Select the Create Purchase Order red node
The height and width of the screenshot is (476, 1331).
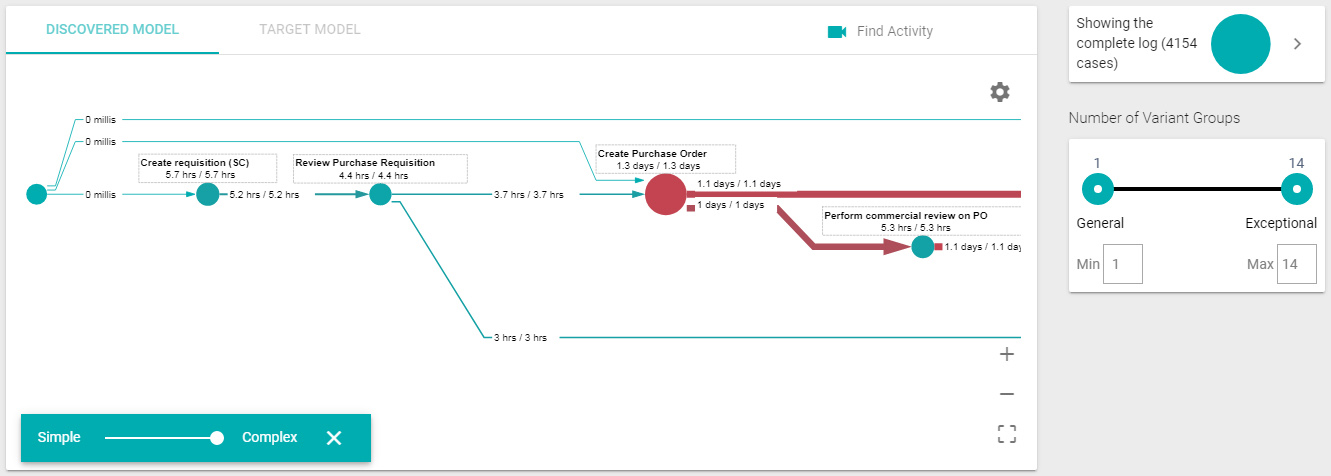coord(665,194)
